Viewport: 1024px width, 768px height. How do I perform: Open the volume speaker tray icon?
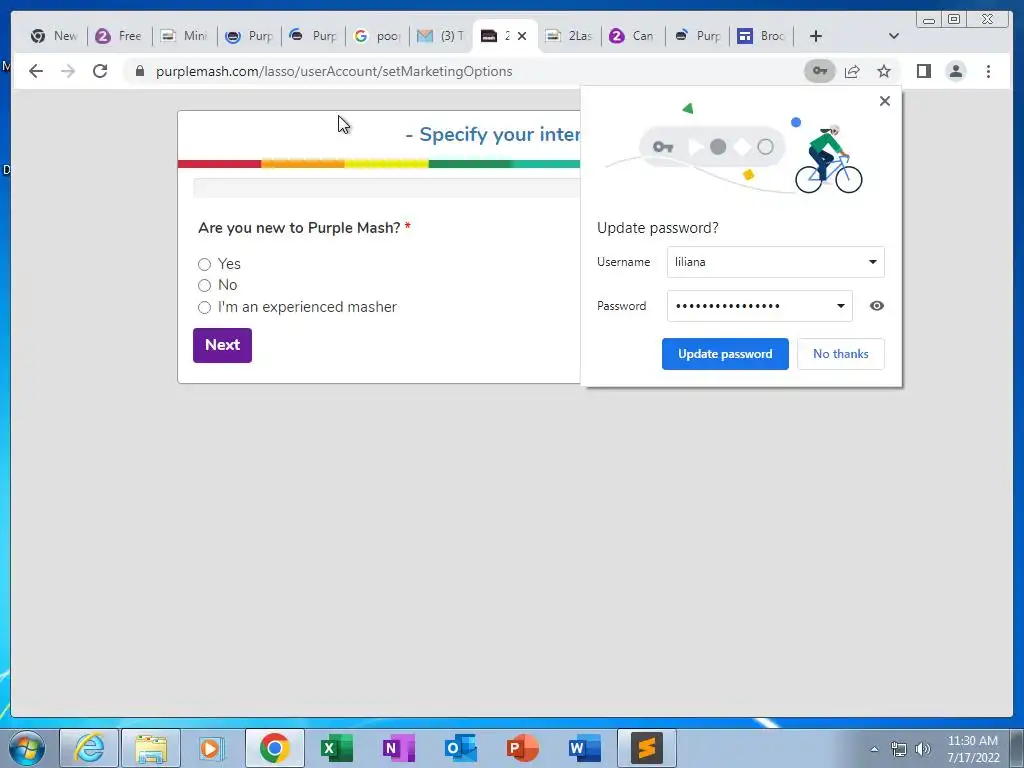click(923, 749)
